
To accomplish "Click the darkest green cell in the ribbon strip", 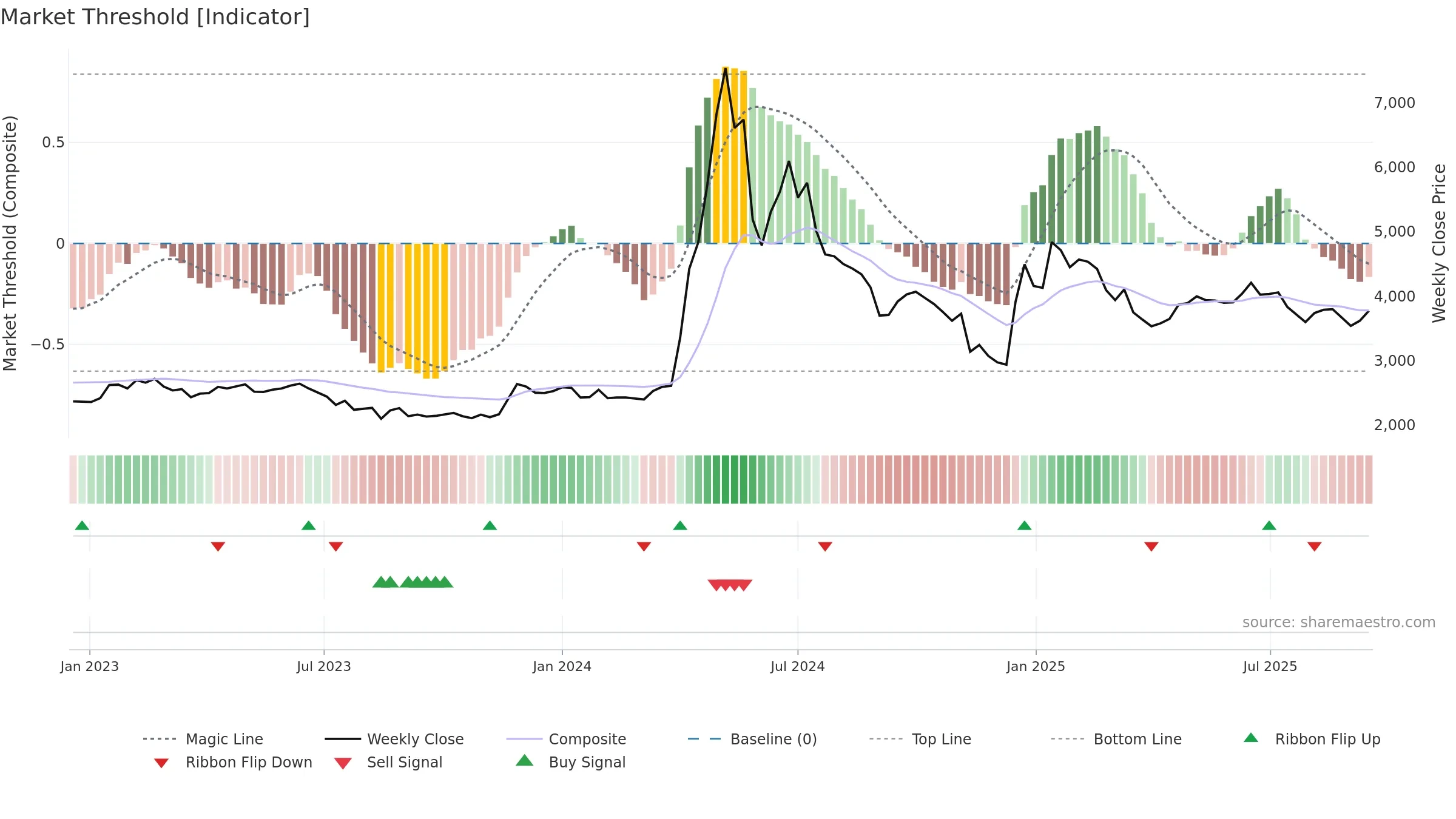I will (735, 479).
